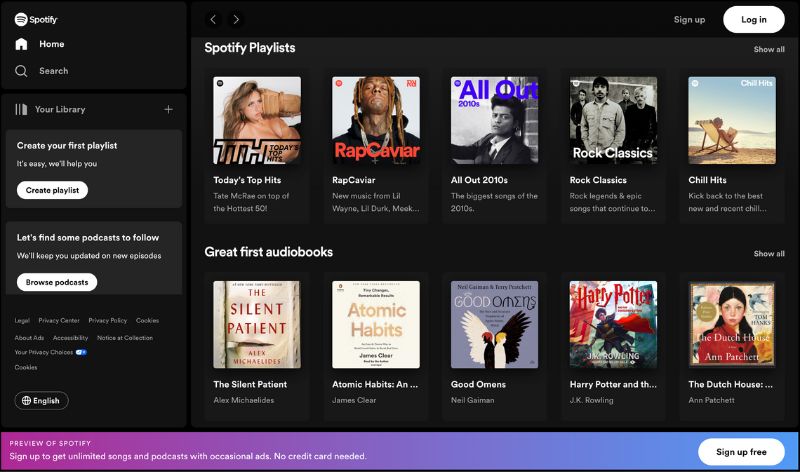Open the Spotify Playlists heading
Viewport: 800px width, 472px height.
click(249, 48)
